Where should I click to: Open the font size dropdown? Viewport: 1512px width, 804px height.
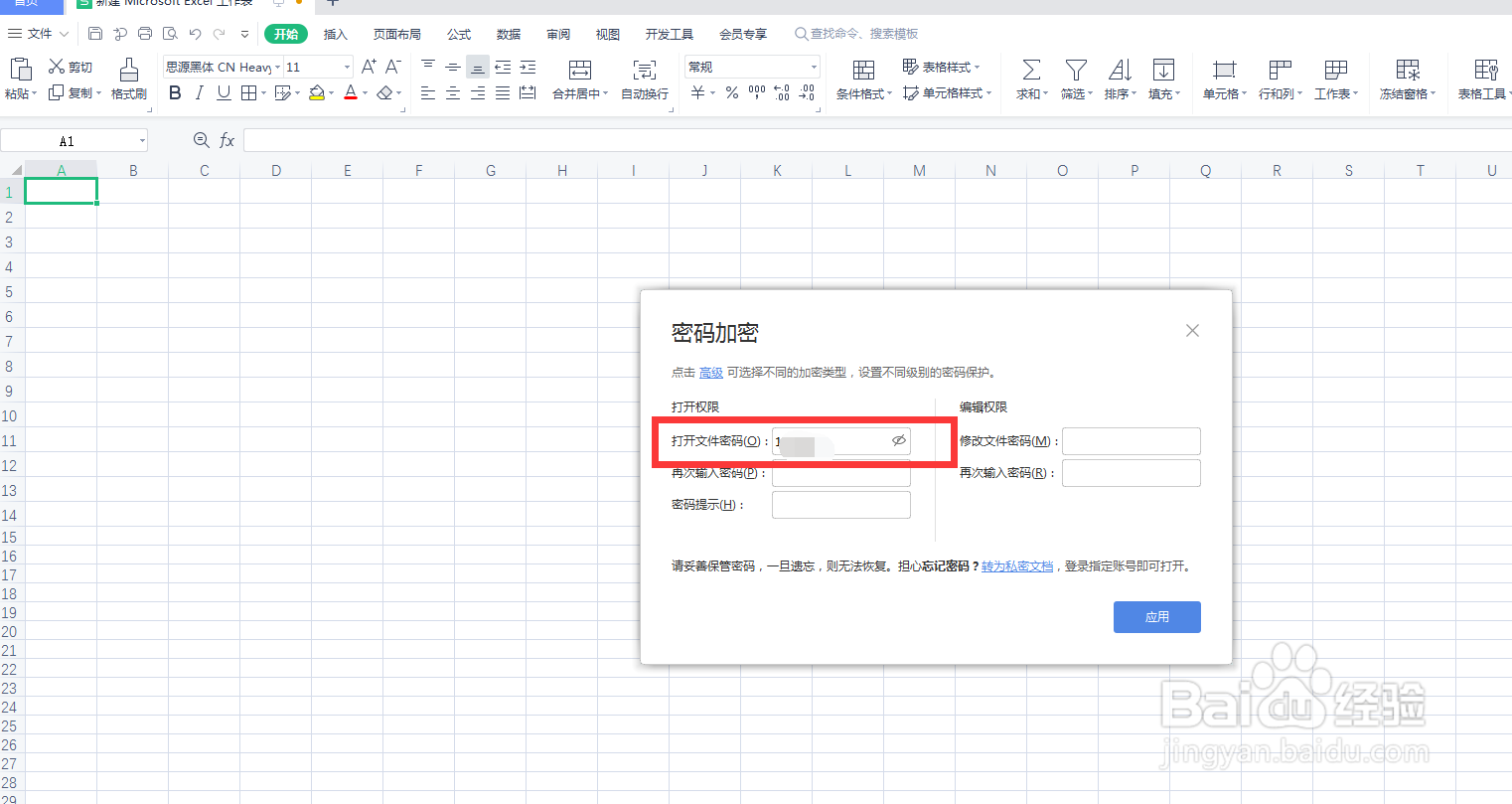tap(347, 67)
